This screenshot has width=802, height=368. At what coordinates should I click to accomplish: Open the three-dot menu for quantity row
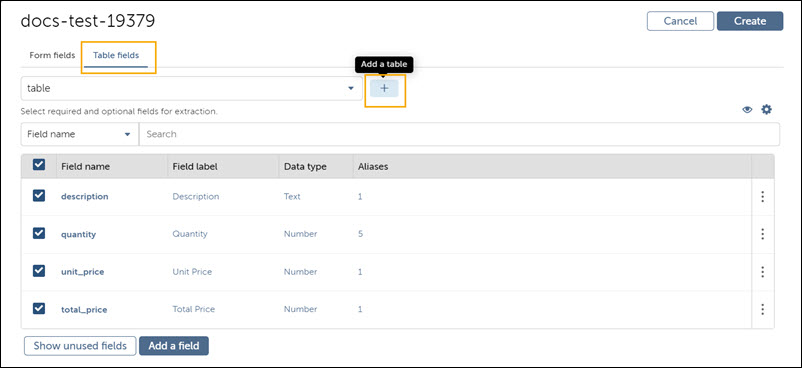point(763,234)
